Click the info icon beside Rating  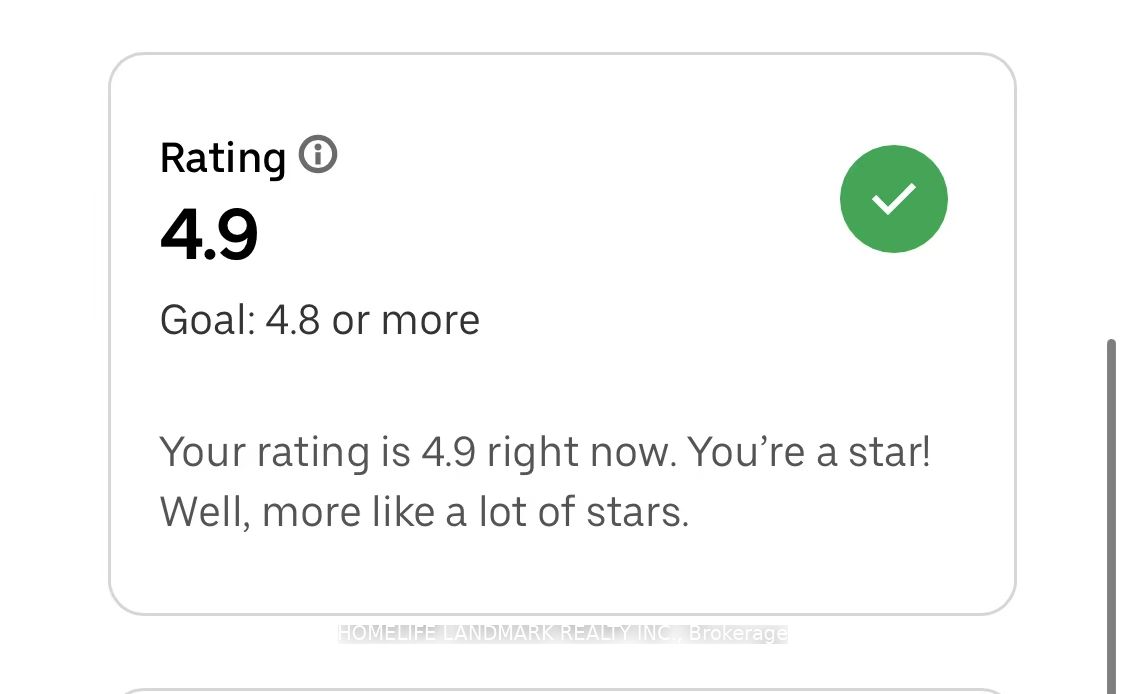(318, 155)
